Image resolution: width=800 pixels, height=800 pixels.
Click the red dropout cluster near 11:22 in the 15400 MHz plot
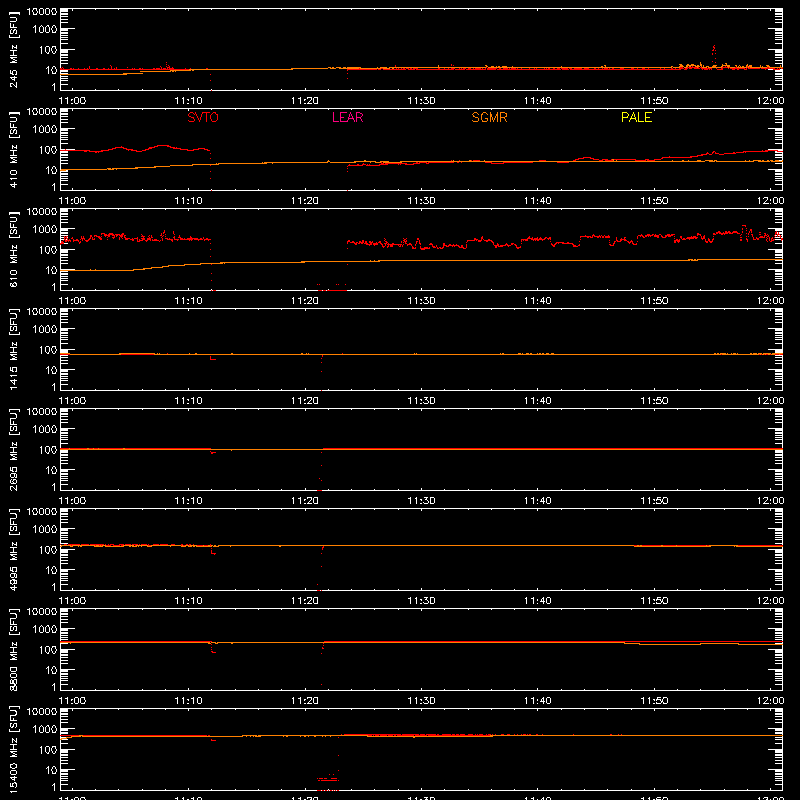point(328,779)
